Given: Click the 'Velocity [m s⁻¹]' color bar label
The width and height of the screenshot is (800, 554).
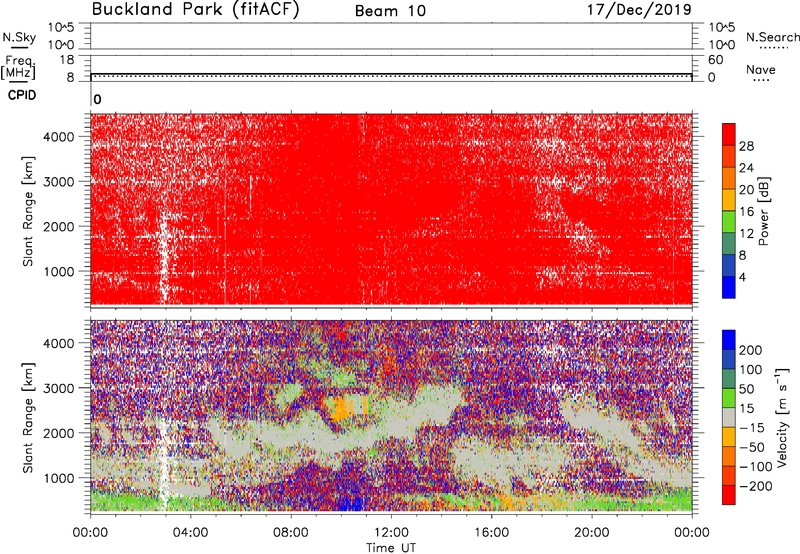Looking at the screenshot, I should pos(782,417).
